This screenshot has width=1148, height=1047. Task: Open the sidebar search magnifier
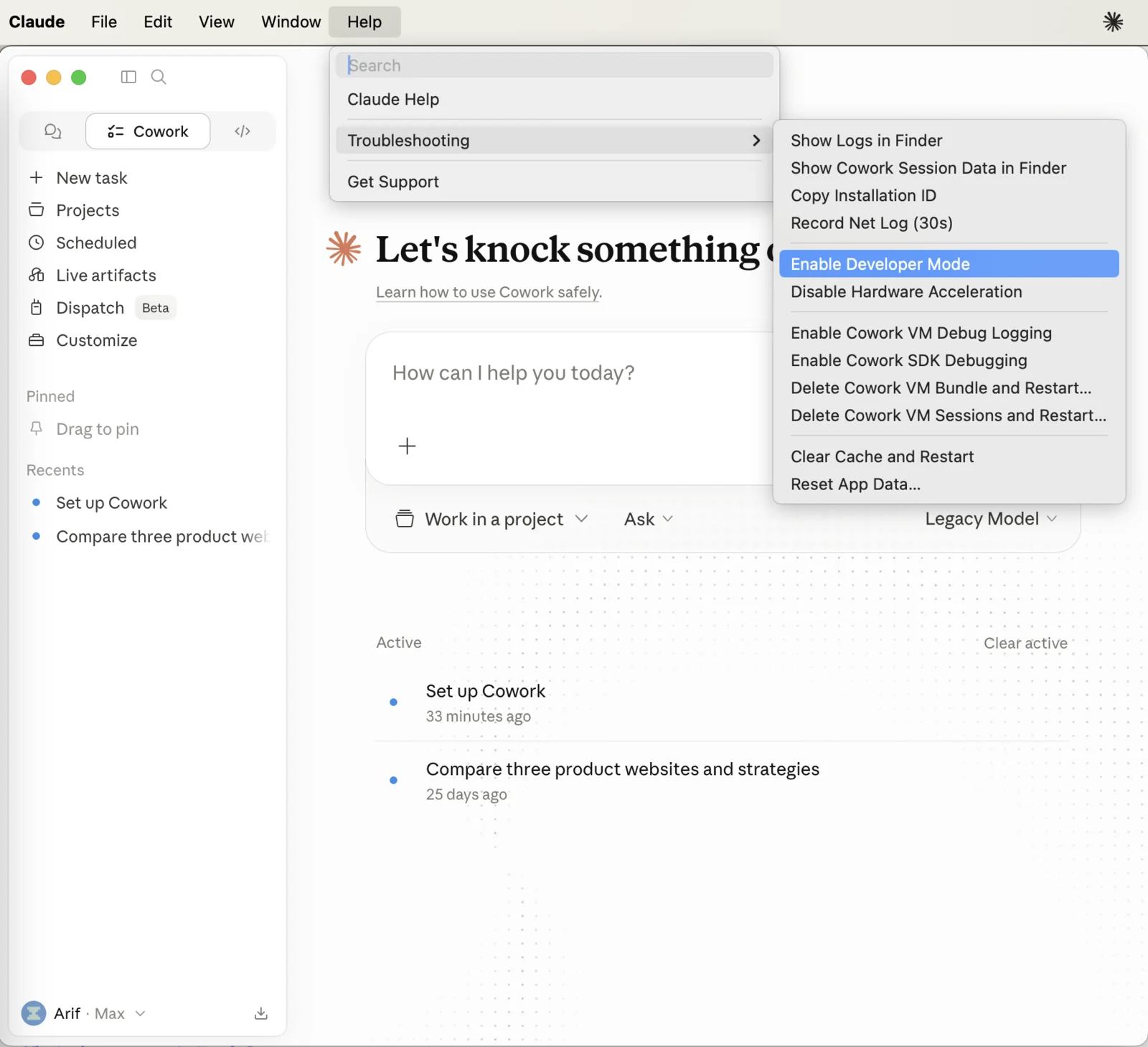(x=159, y=77)
